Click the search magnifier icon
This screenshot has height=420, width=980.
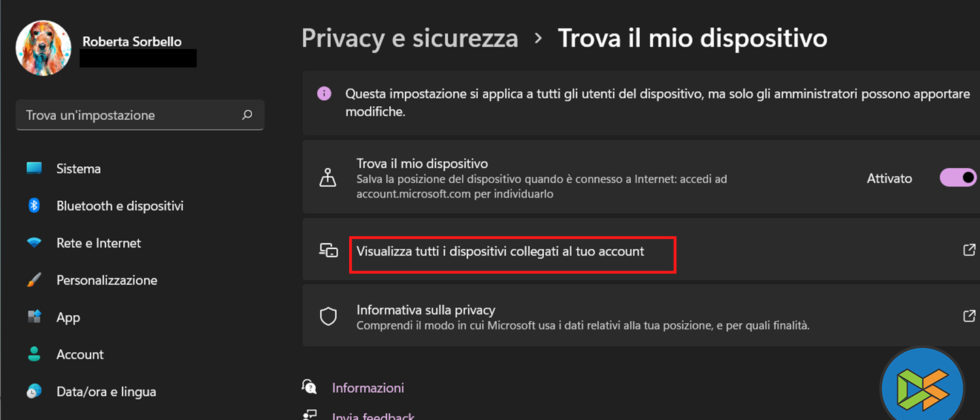coord(247,115)
